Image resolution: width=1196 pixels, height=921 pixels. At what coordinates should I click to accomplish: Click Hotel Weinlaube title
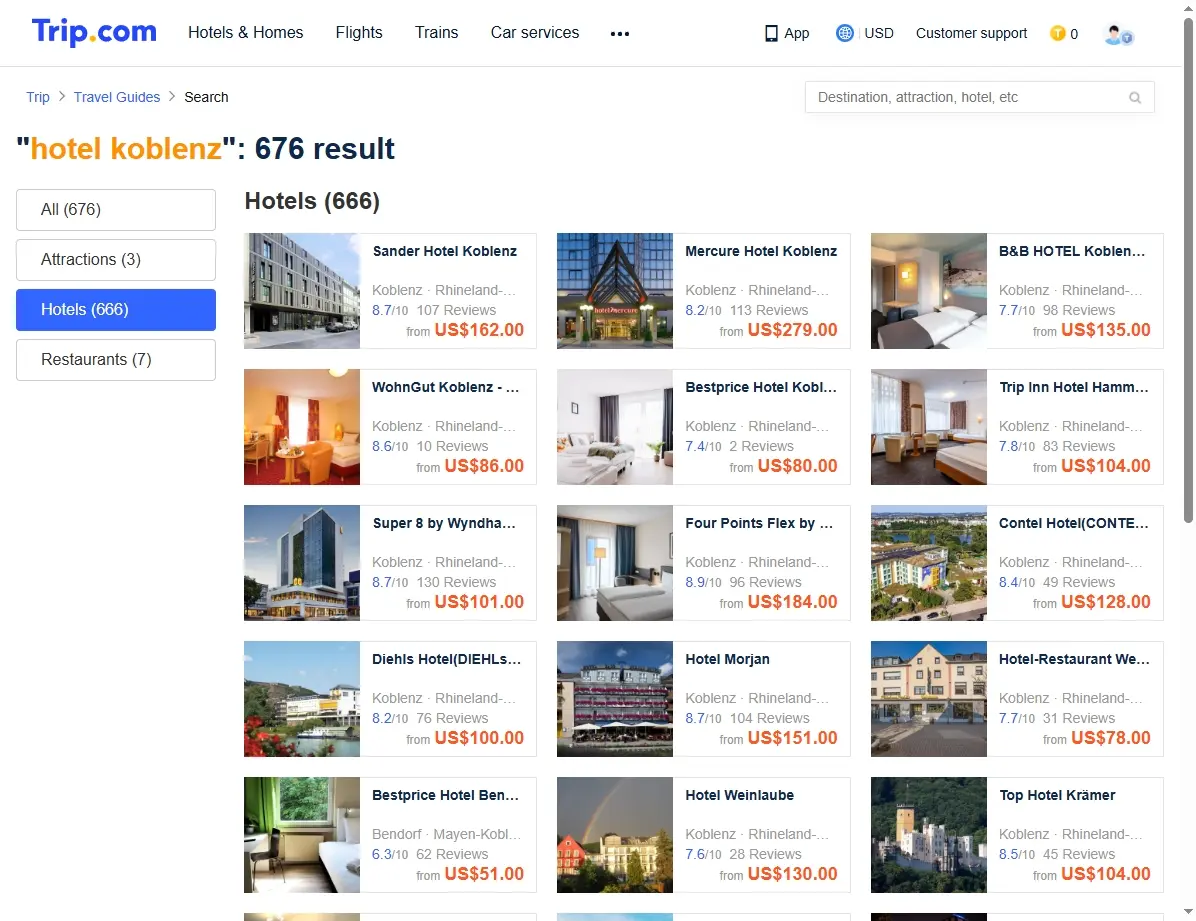coord(739,795)
